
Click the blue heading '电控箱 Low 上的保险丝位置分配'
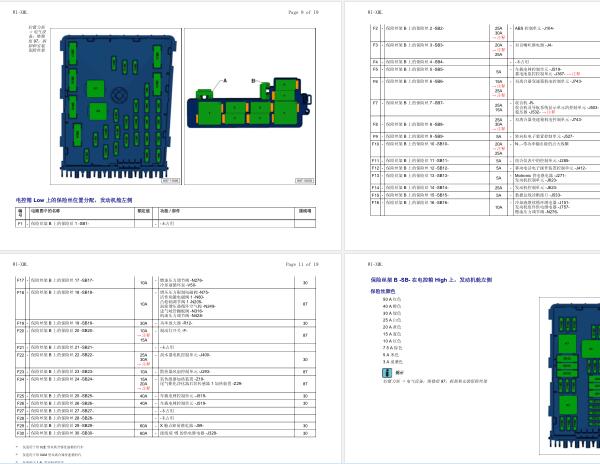90,200
